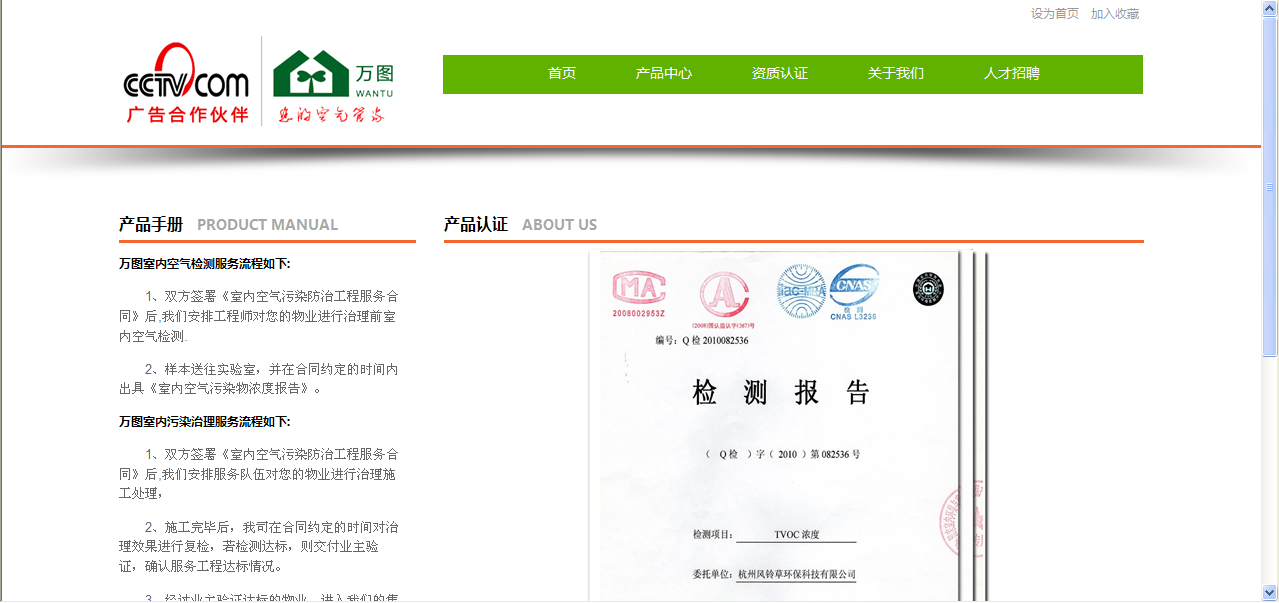Click the black round seal on the certificate

[928, 289]
